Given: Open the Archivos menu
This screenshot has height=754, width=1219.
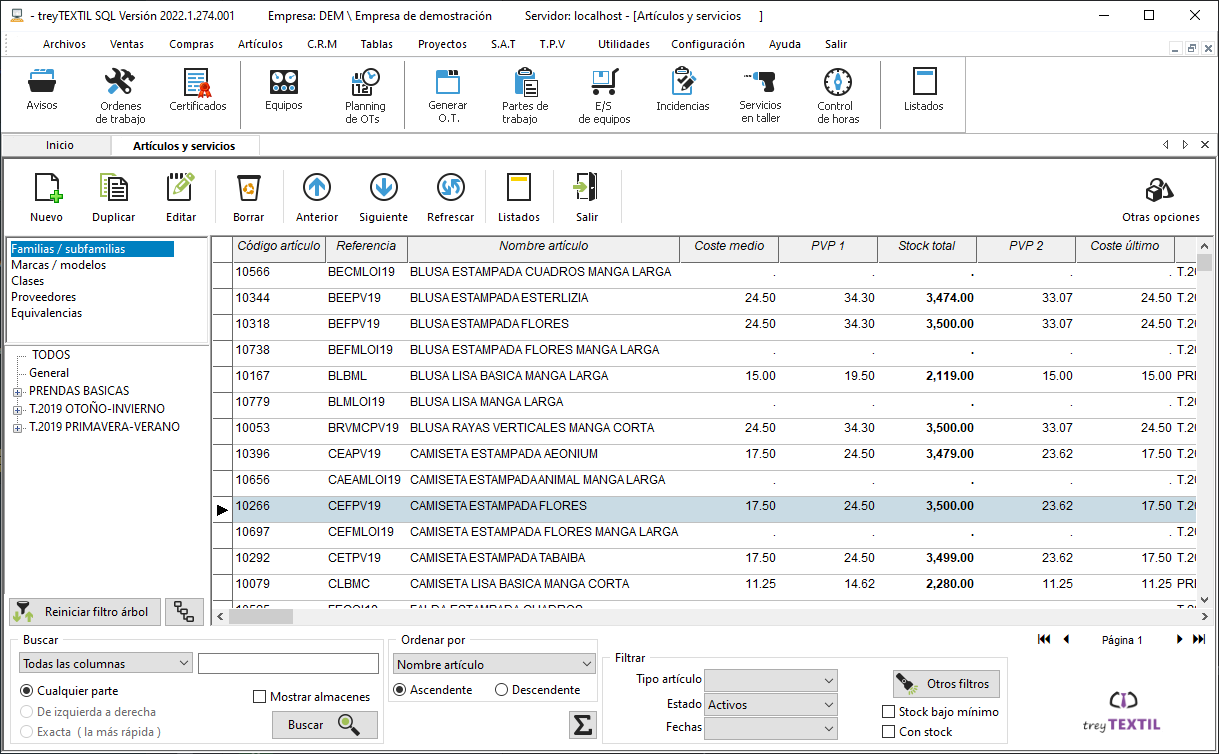Looking at the screenshot, I should (64, 44).
